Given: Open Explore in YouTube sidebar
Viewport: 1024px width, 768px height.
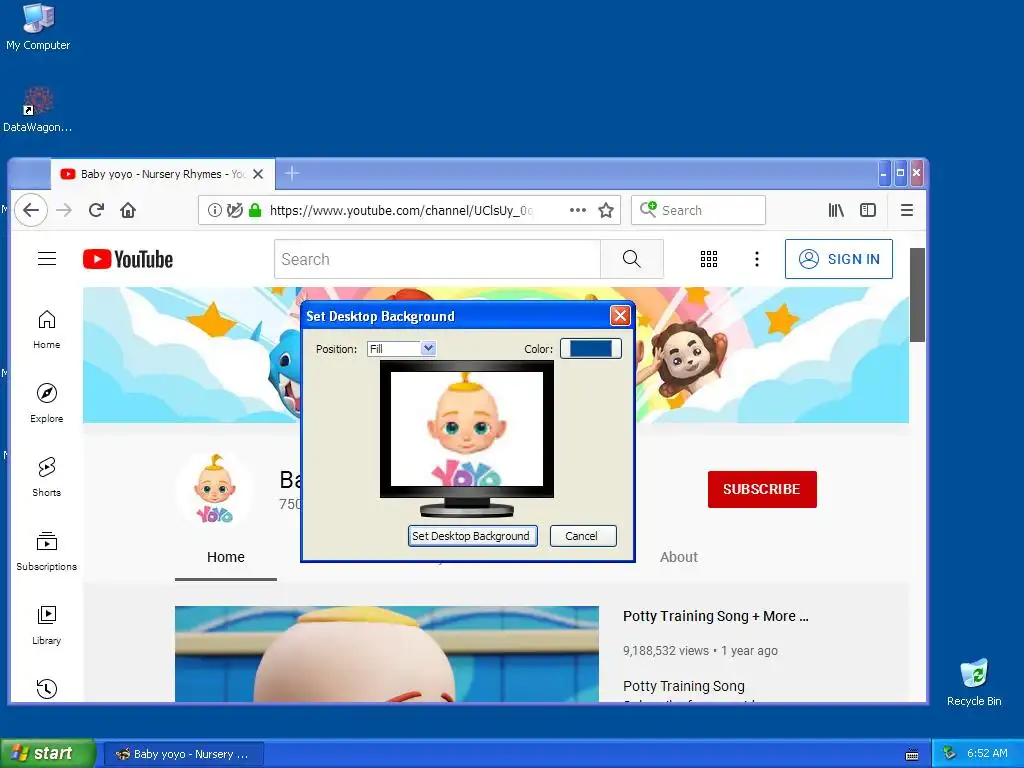Looking at the screenshot, I should tap(46, 404).
